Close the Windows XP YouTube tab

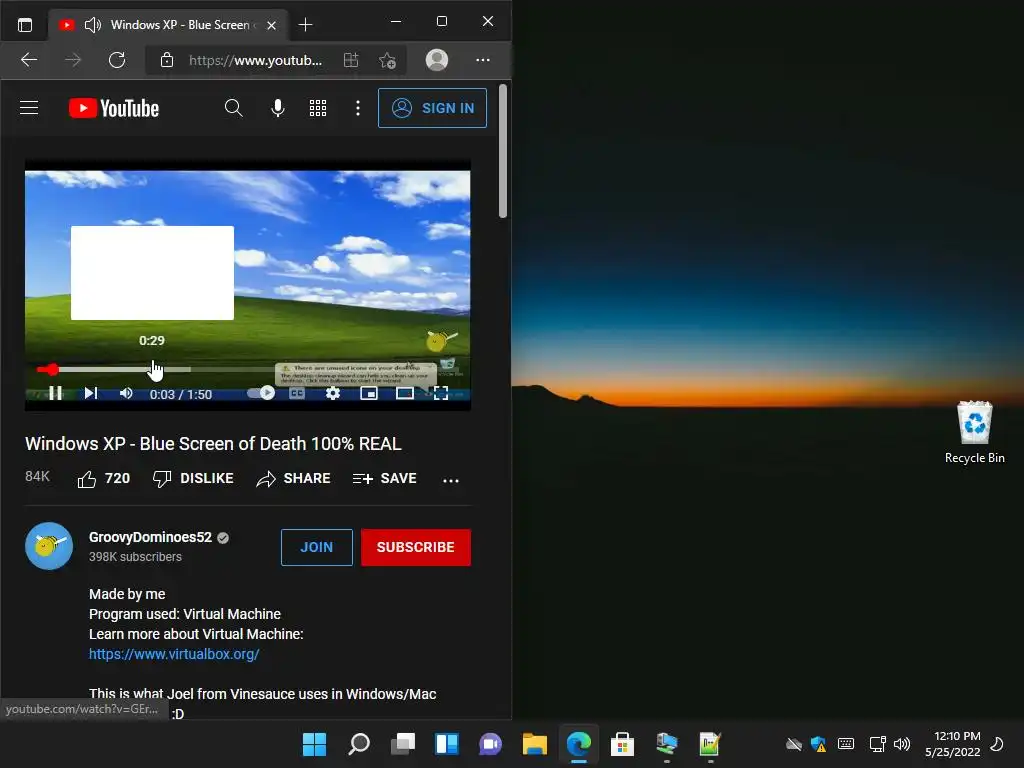coord(272,25)
